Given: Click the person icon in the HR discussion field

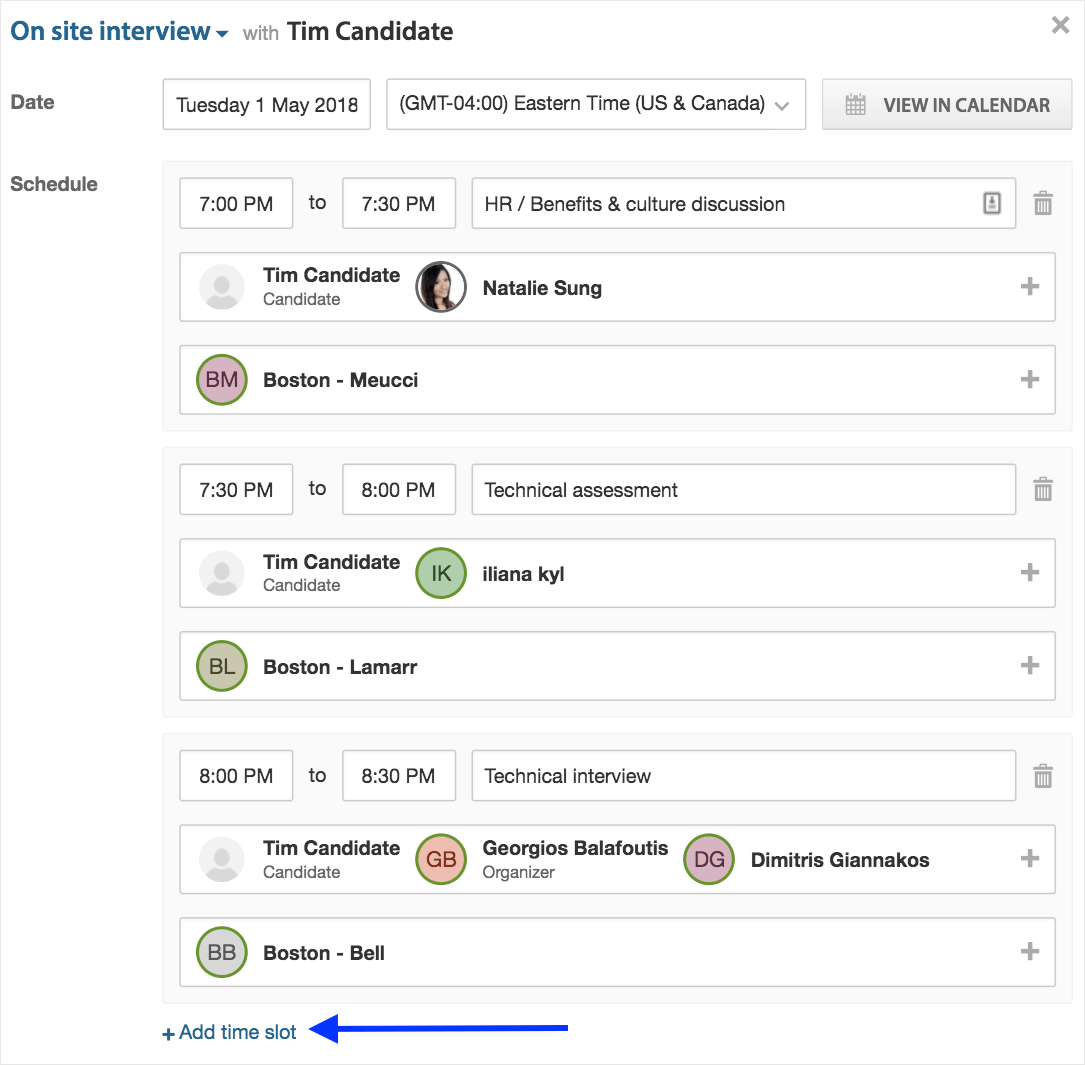Looking at the screenshot, I should coord(992,203).
